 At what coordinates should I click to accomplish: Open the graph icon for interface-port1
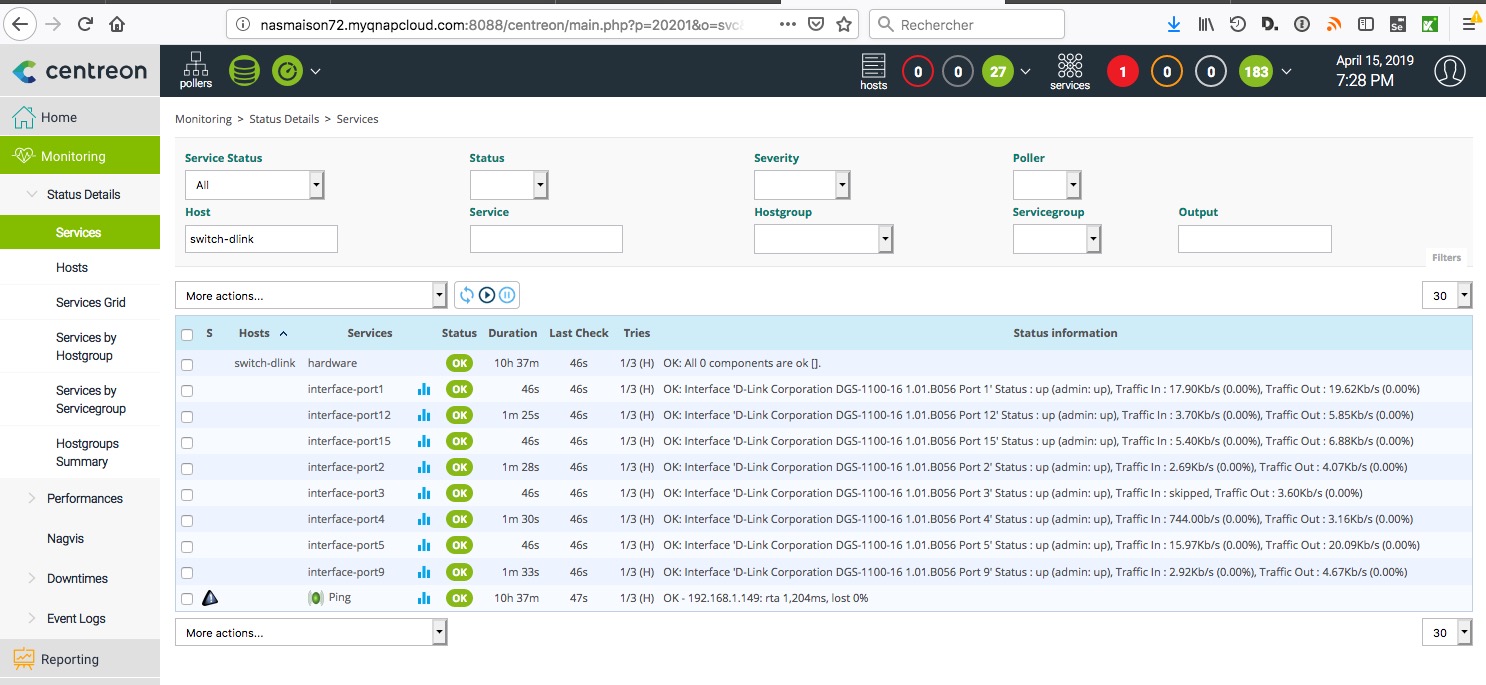[x=424, y=389]
